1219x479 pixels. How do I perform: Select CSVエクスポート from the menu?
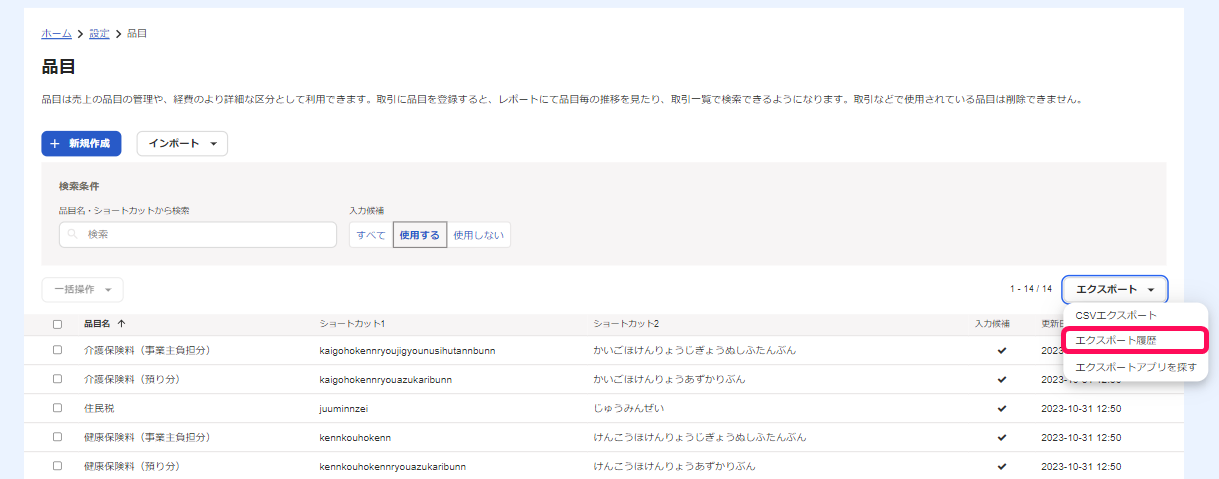[x=1115, y=315]
